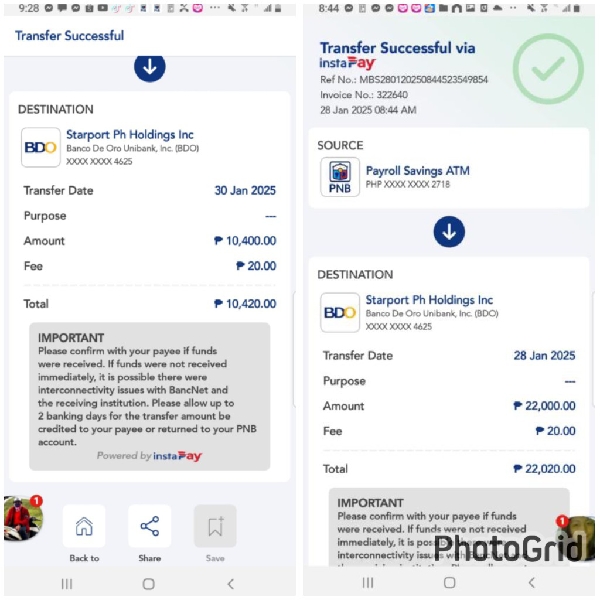The image size is (600, 600).
Task: Tap the BDO logo in right Destination card
Action: pos(340,313)
